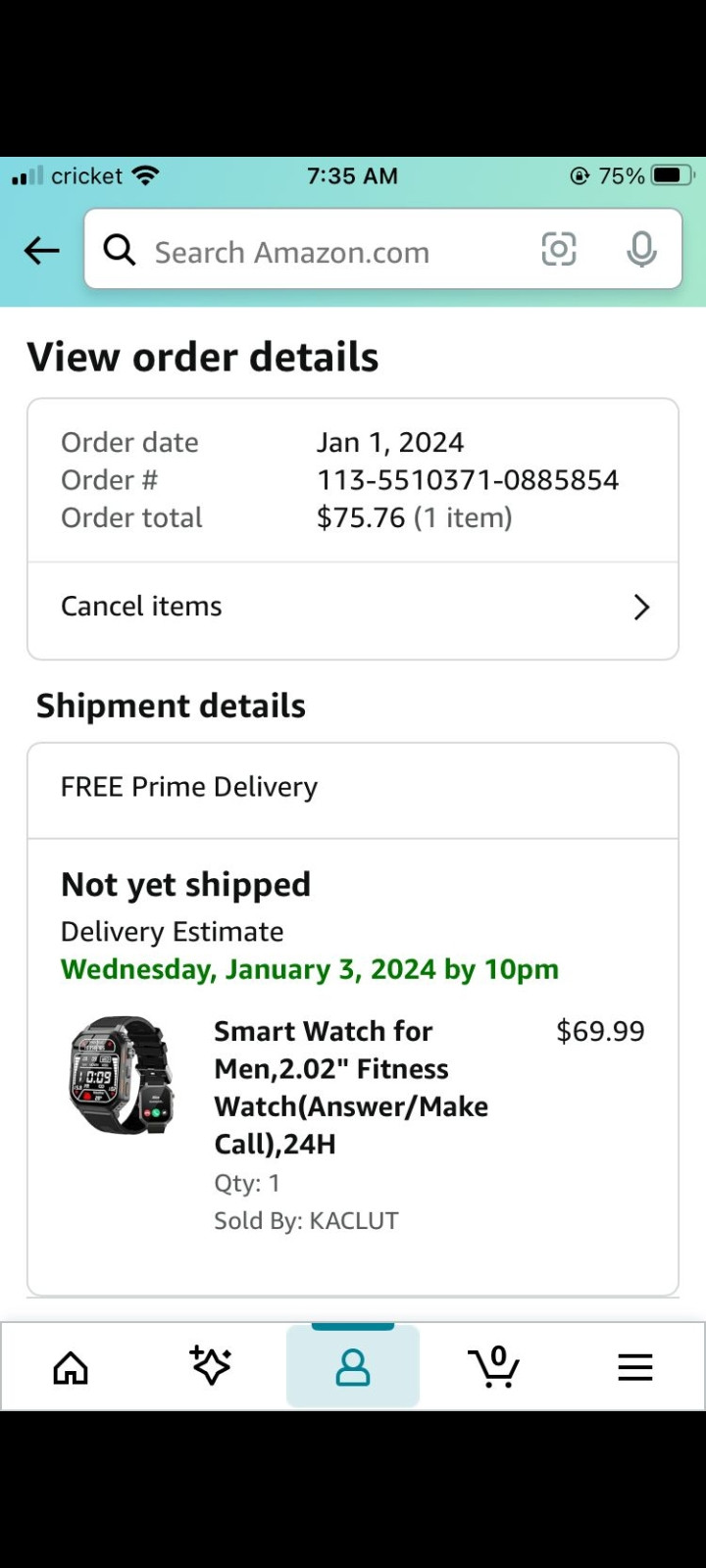Tap the Wi-Fi status icon
Screen dimensions: 706x1568
(x=146, y=175)
